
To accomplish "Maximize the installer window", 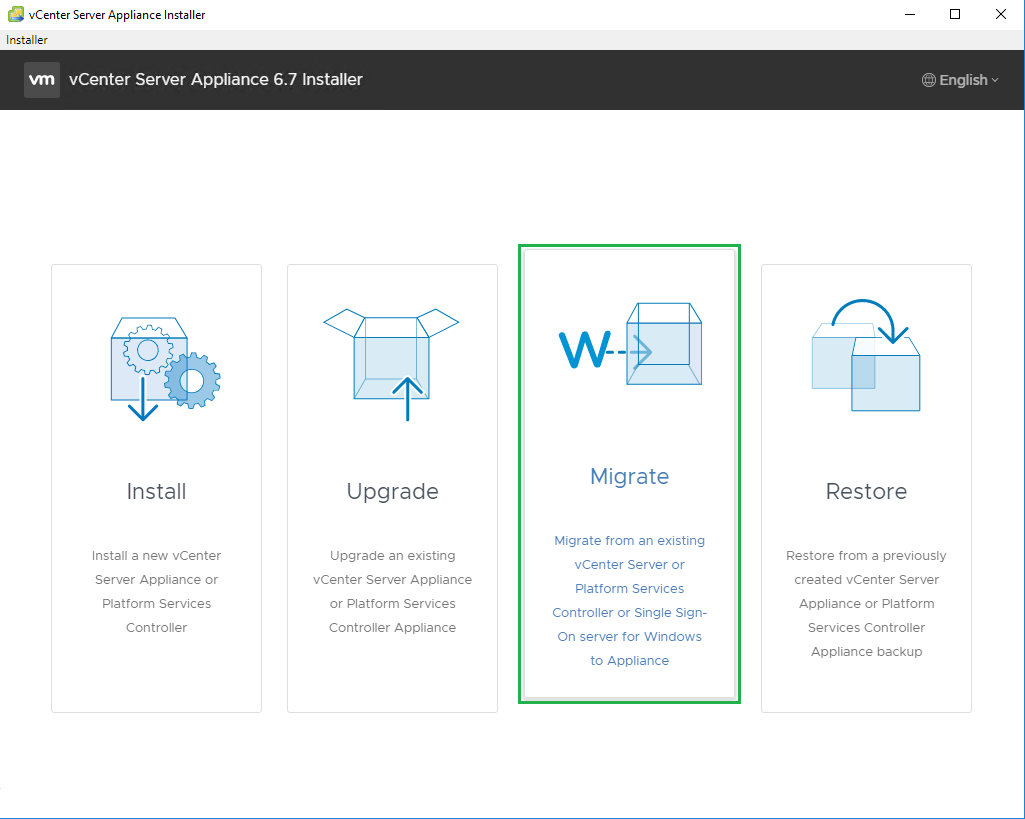I will tap(955, 14).
